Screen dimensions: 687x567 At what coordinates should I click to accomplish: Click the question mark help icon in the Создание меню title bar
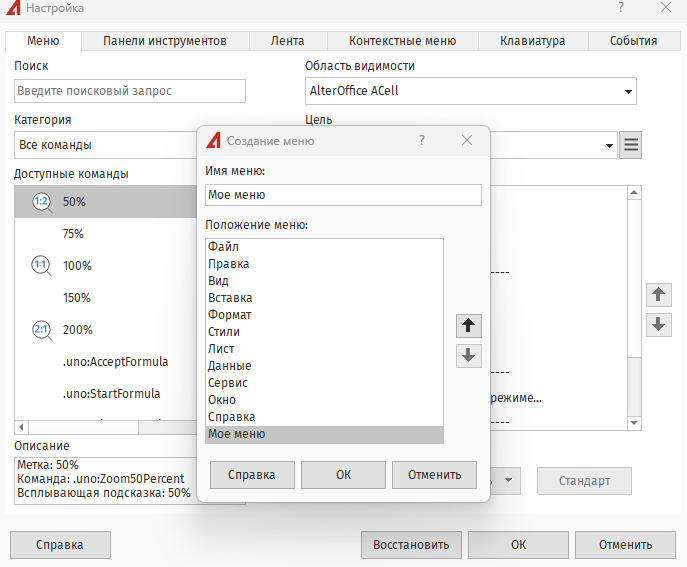tap(422, 141)
